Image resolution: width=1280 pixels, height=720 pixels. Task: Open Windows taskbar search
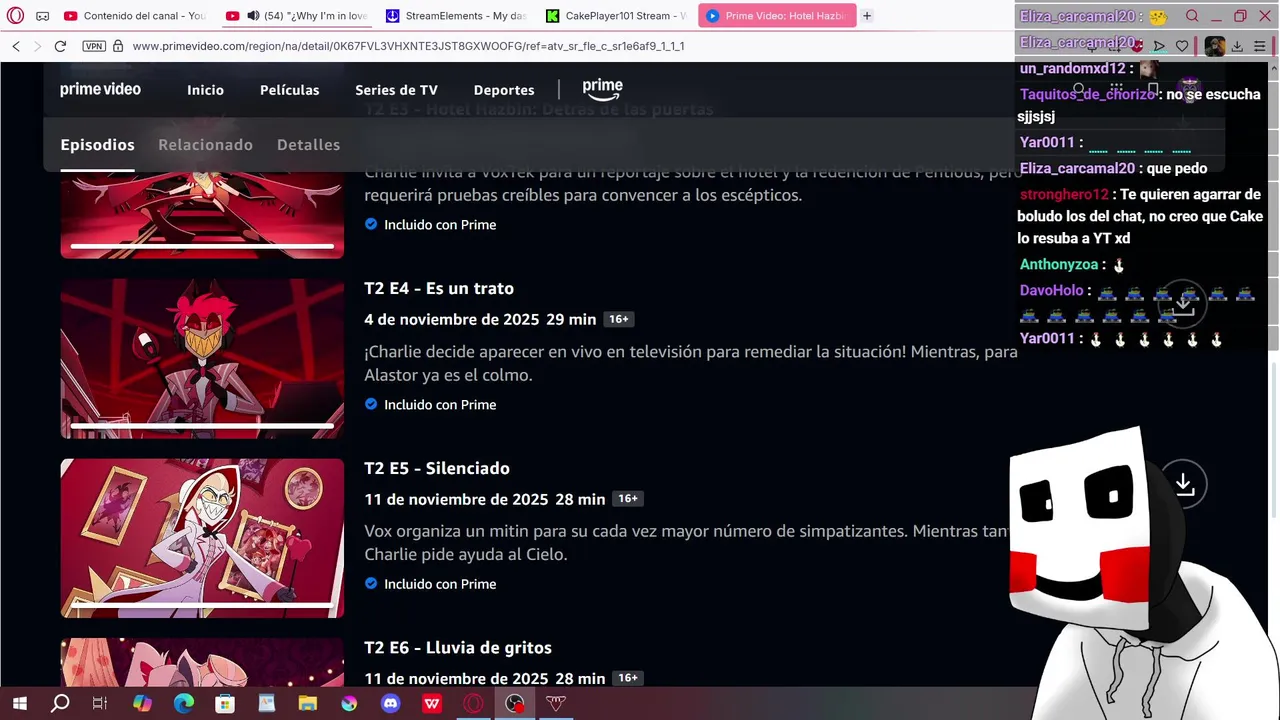coord(60,704)
